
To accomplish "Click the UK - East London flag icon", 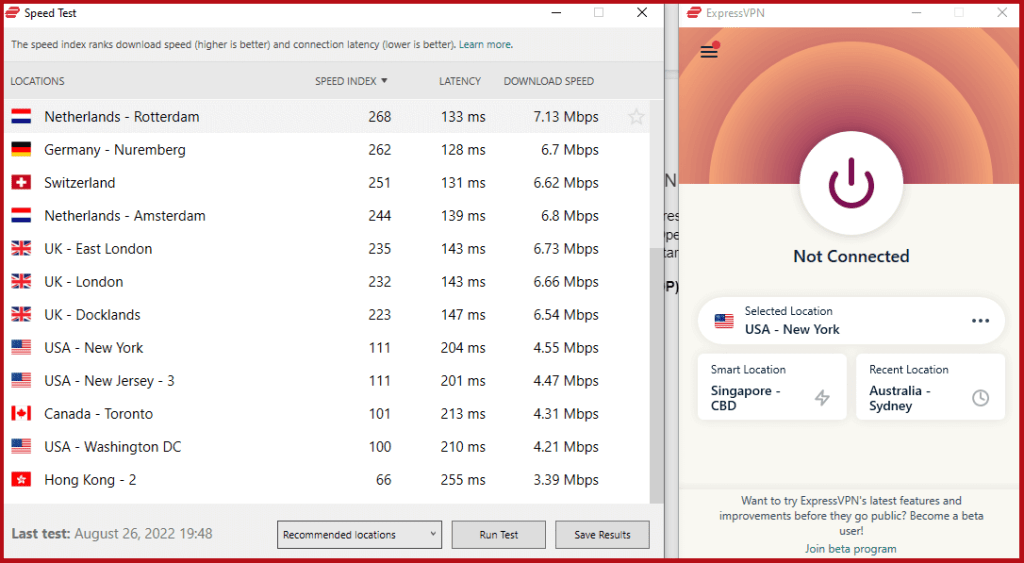I will point(22,249).
